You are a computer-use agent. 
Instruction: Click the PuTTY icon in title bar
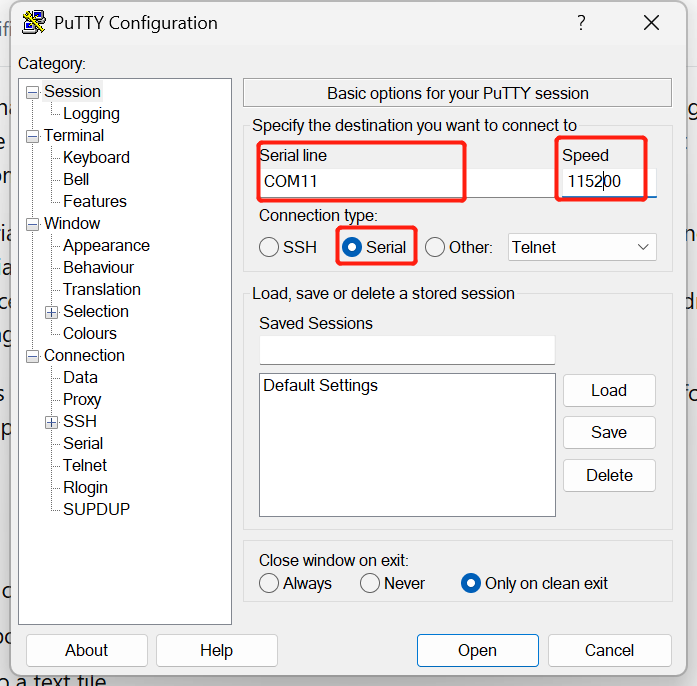tap(35, 23)
